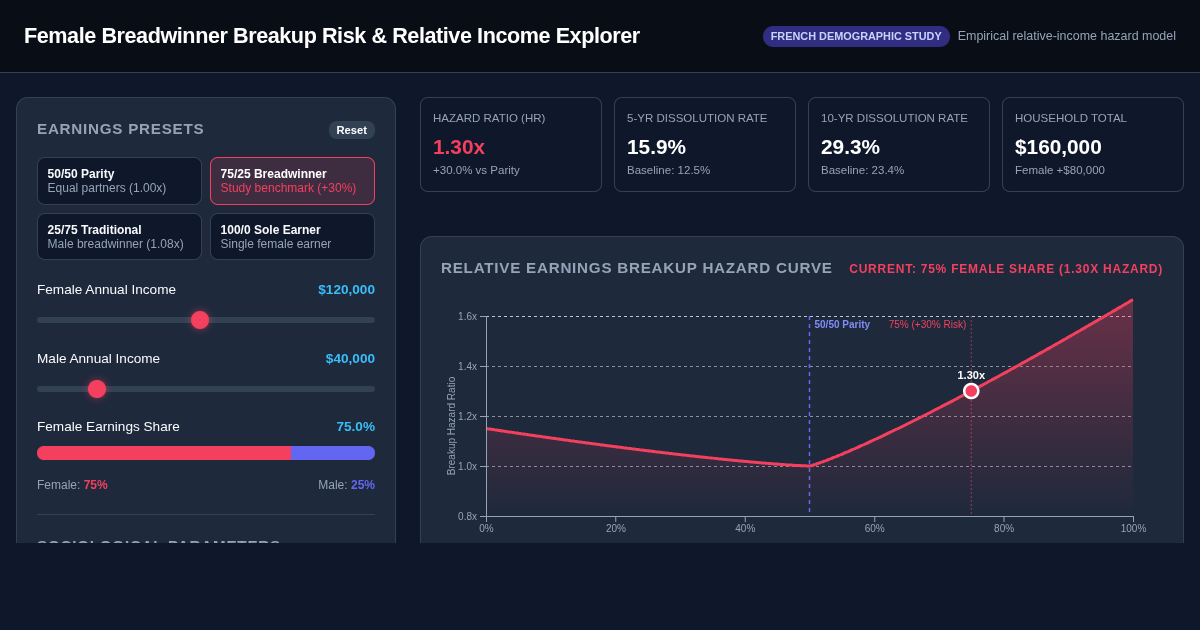
Task: Click the Female +$80,000 text
Action: (1060, 170)
